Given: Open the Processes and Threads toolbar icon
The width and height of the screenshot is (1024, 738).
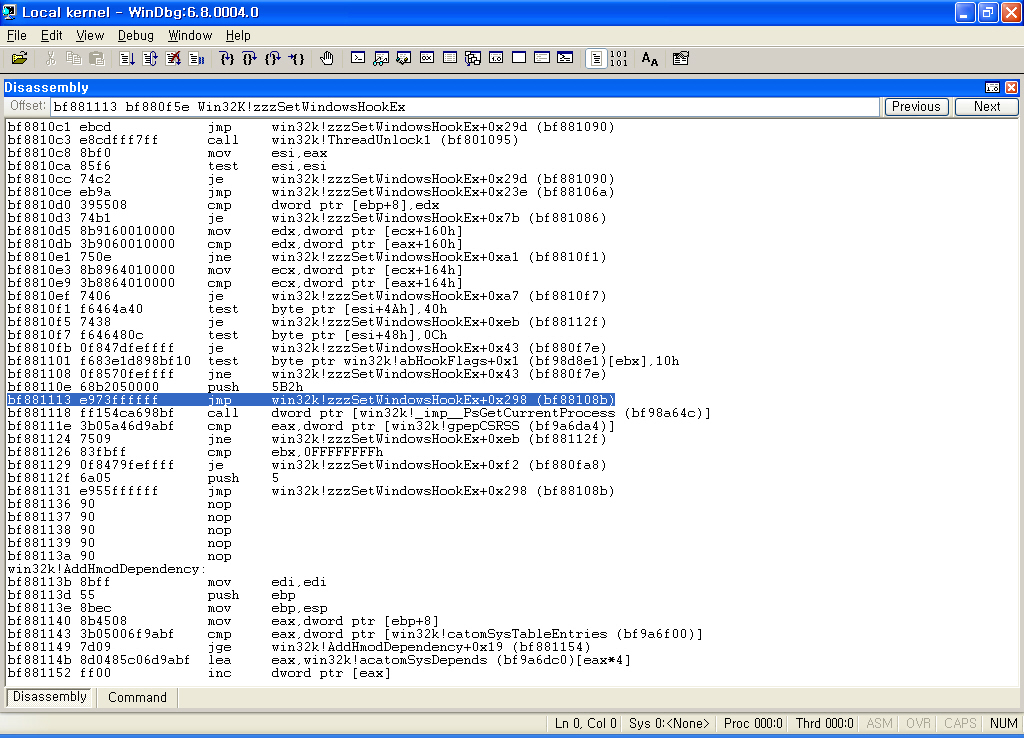Looking at the screenshot, I should click(x=542, y=59).
